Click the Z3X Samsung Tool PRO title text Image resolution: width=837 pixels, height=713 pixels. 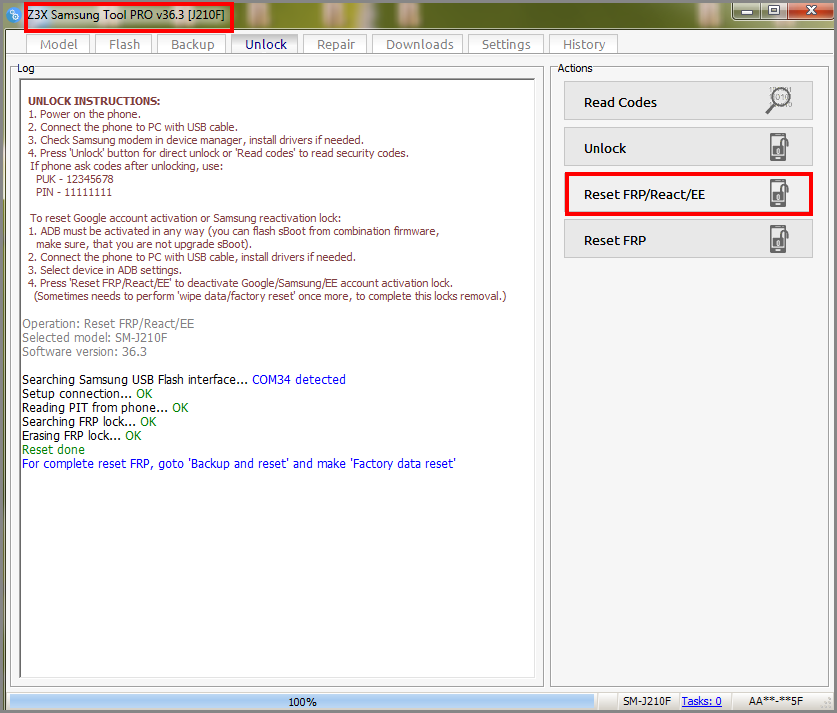tap(126, 15)
